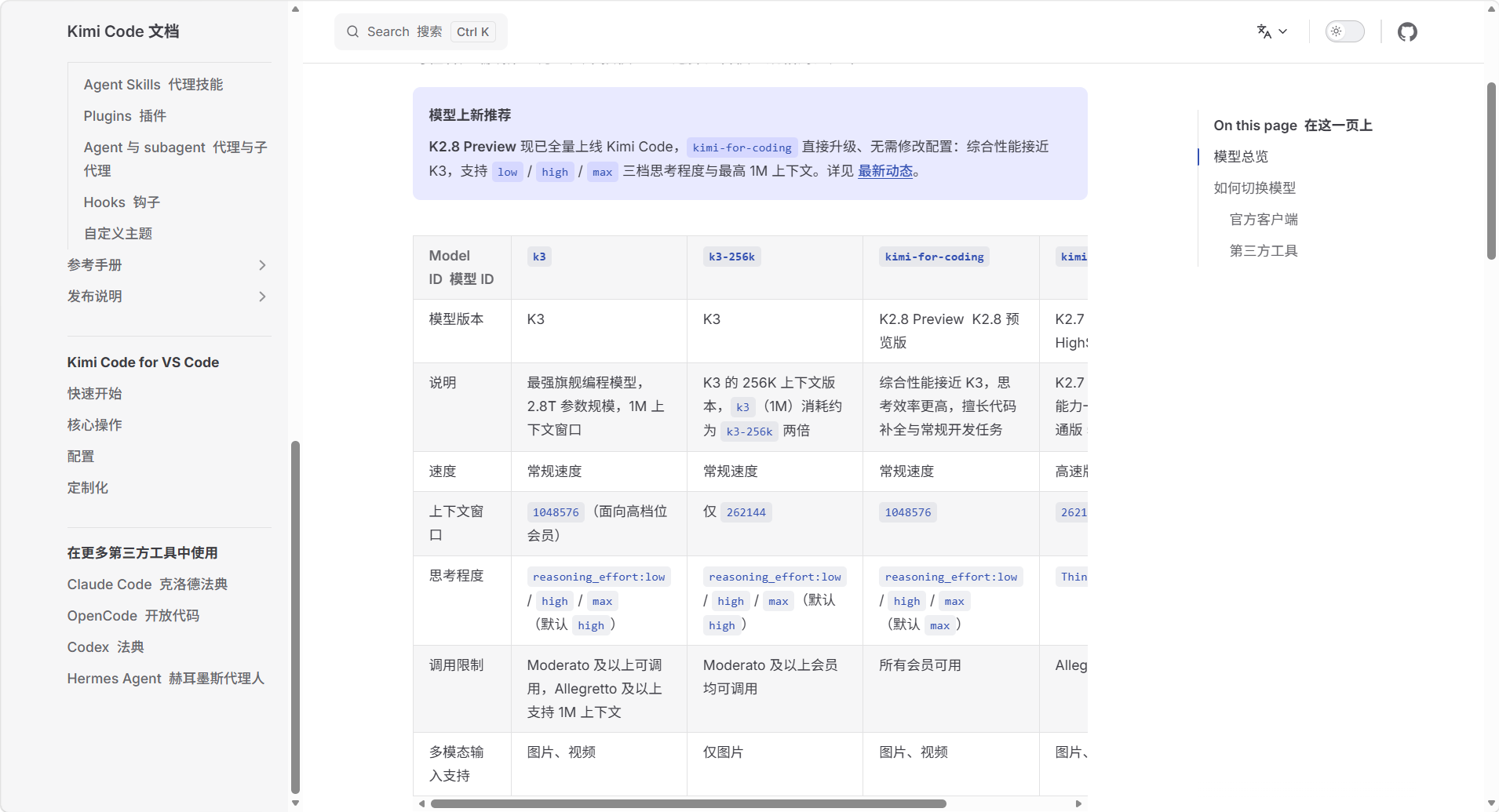The height and width of the screenshot is (812, 1499).
Task: Click the 模型版本 row label
Action: pos(456,319)
